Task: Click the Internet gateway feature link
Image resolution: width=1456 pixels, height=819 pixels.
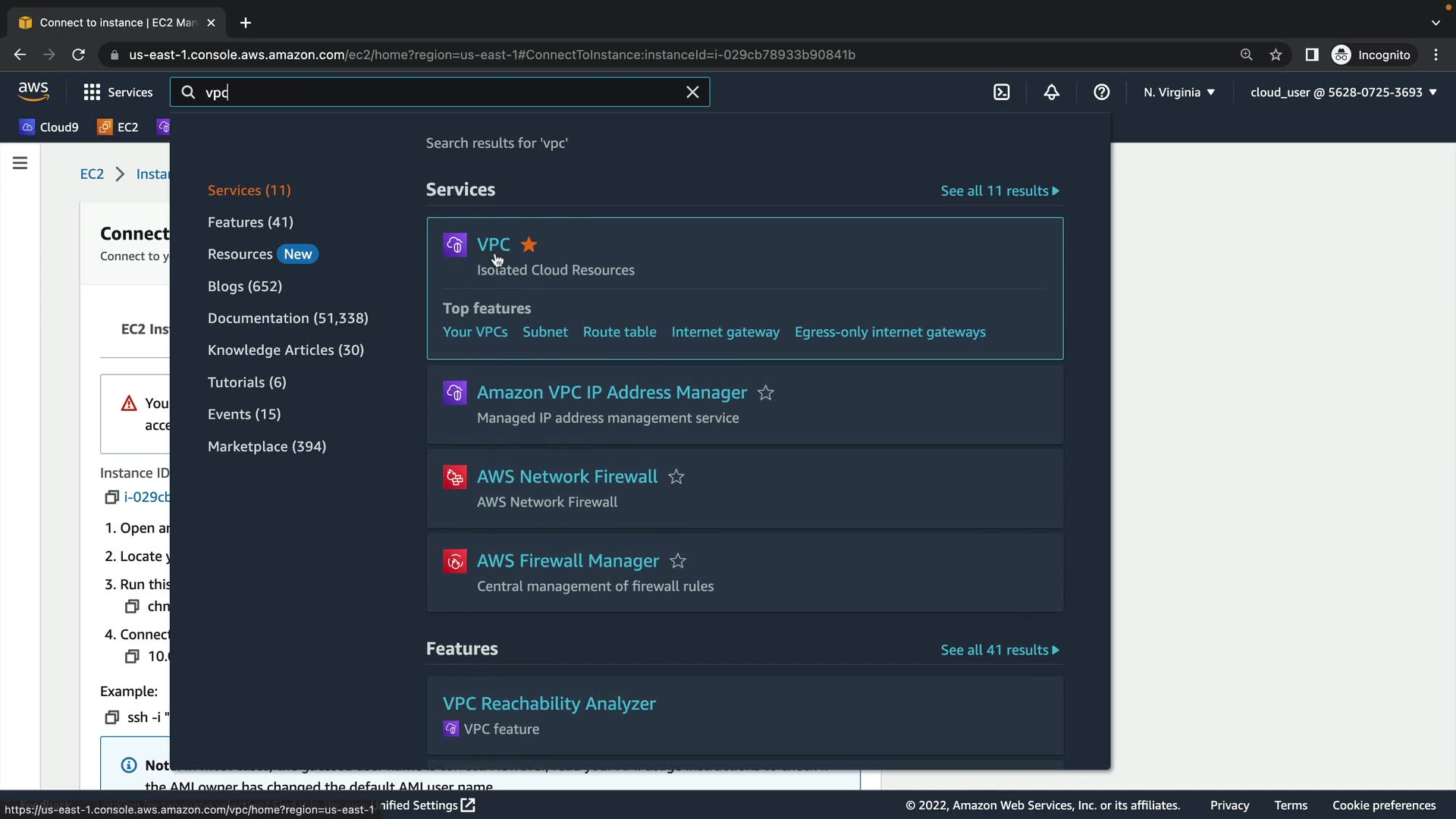Action: 725,332
